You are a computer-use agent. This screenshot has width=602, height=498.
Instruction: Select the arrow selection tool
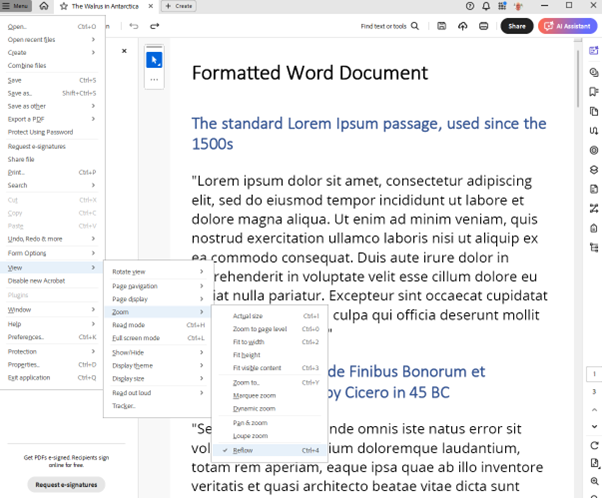click(x=154, y=60)
